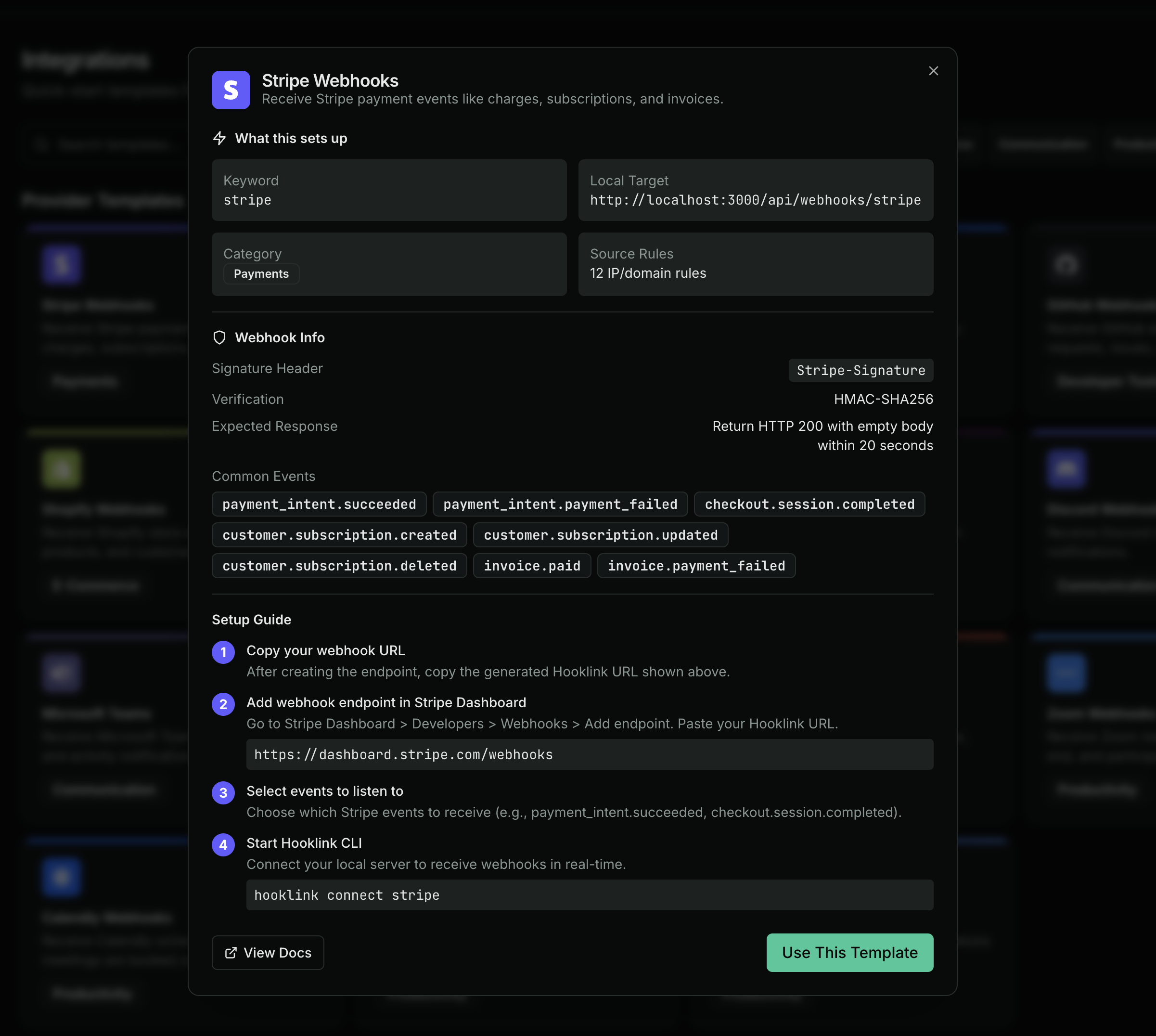Click Use This Template

849,952
